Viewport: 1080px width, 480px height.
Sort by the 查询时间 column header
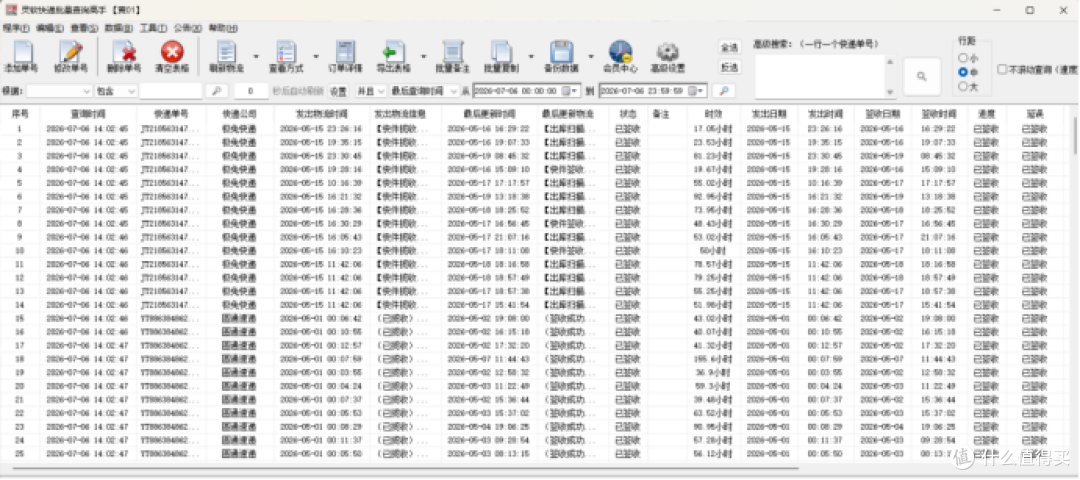(88, 114)
